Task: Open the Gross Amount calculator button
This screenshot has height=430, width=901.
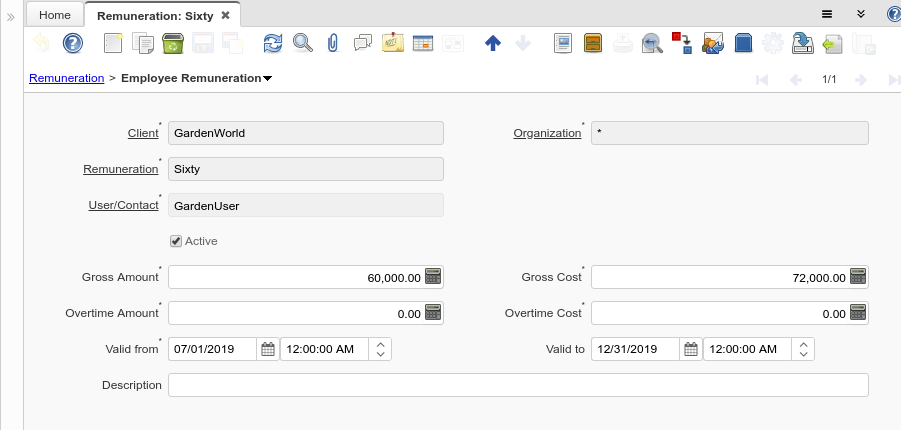Action: pos(433,277)
